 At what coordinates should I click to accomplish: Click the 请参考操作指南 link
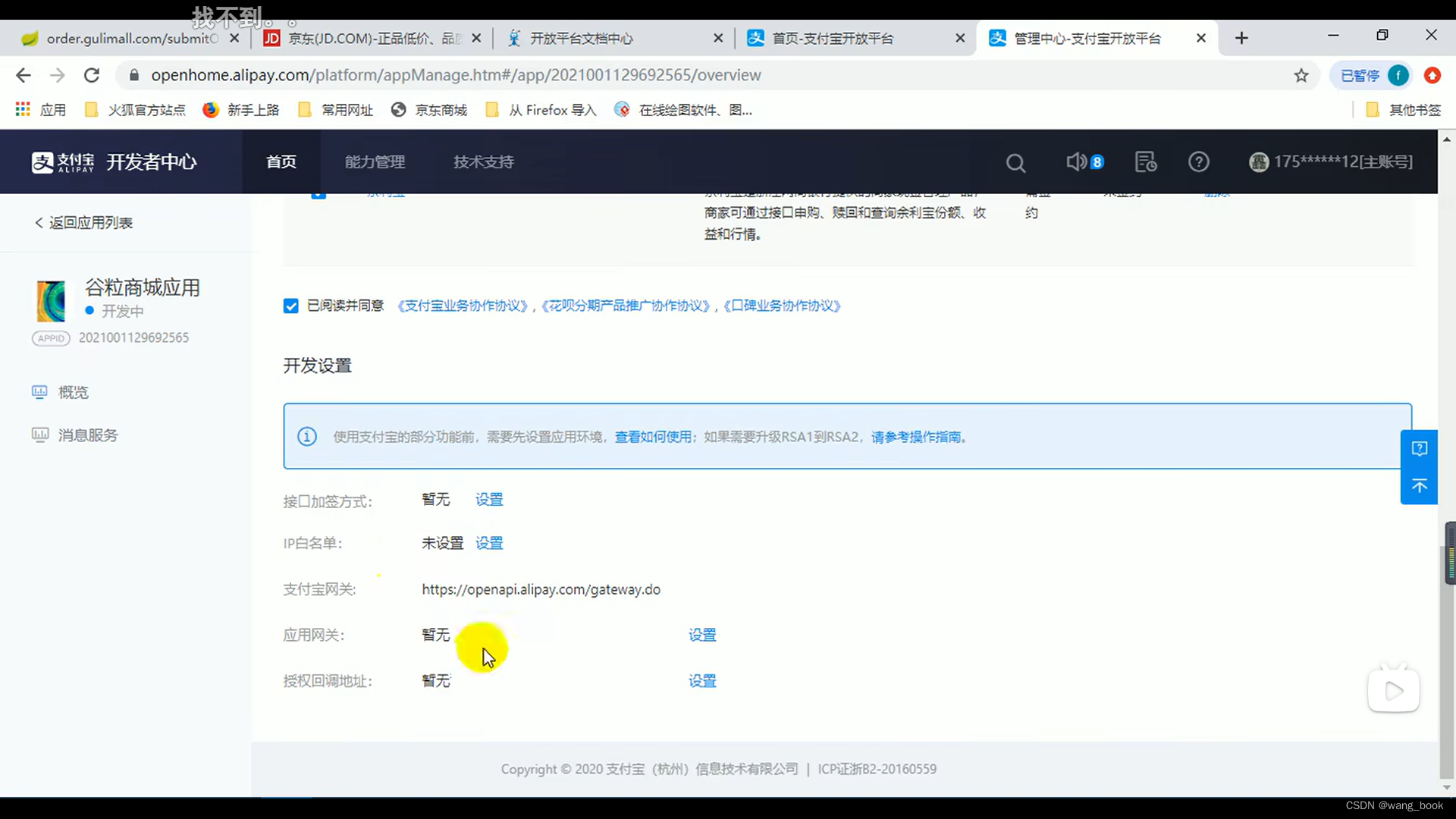point(916,437)
